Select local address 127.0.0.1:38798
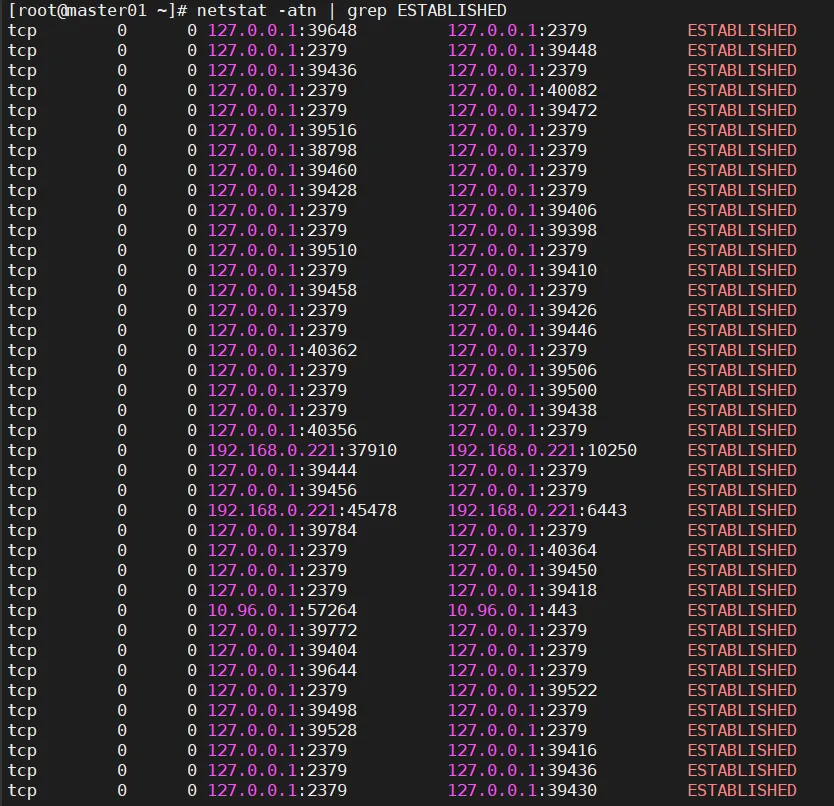 coord(282,151)
